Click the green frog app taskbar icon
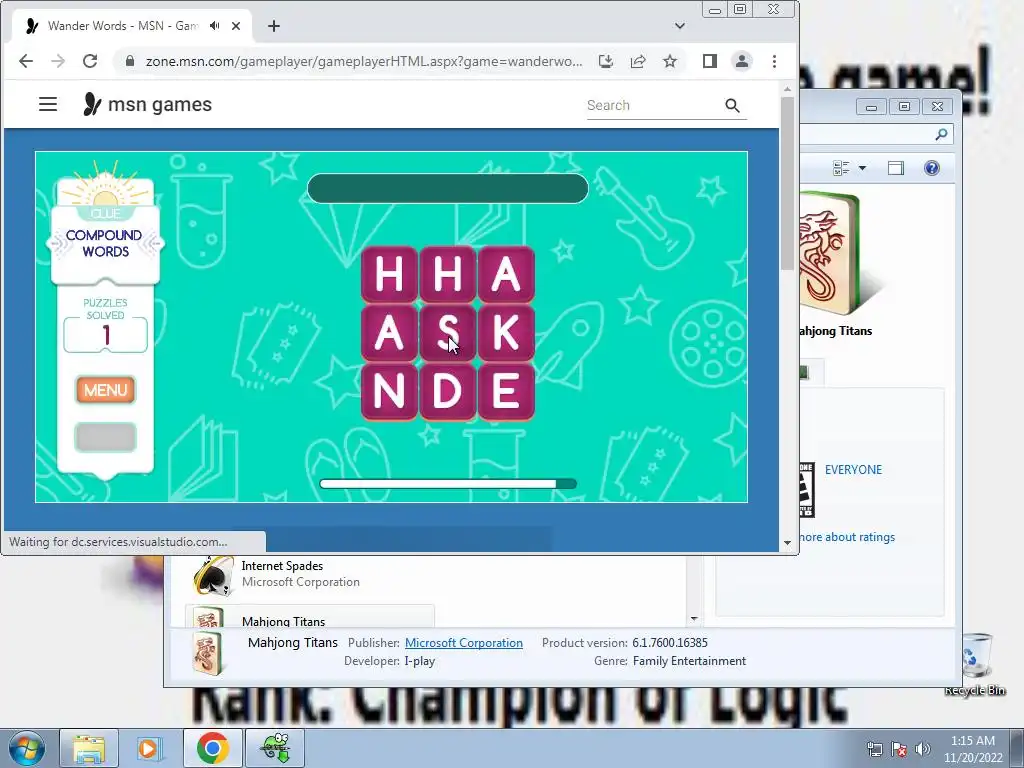The width and height of the screenshot is (1024, 768). point(275,748)
